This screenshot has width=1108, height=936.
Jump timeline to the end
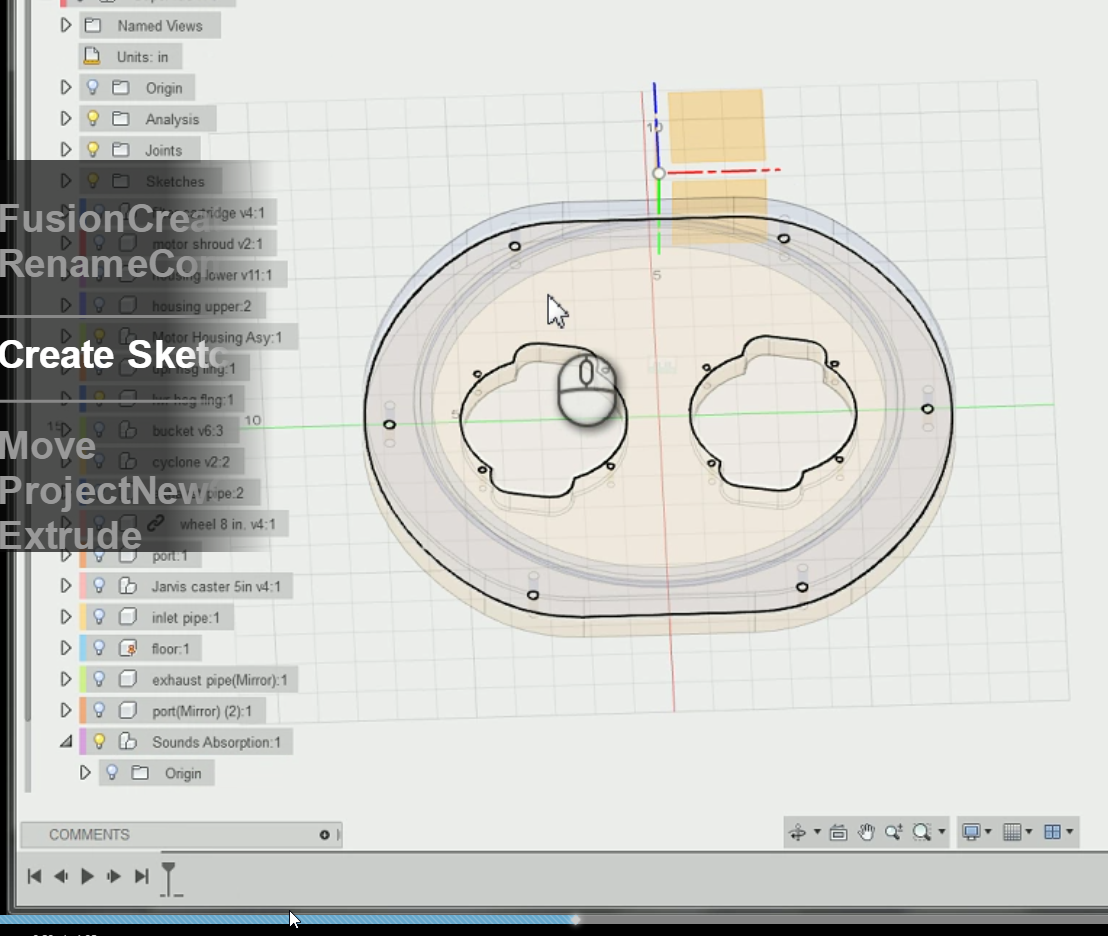pyautogui.click(x=141, y=877)
